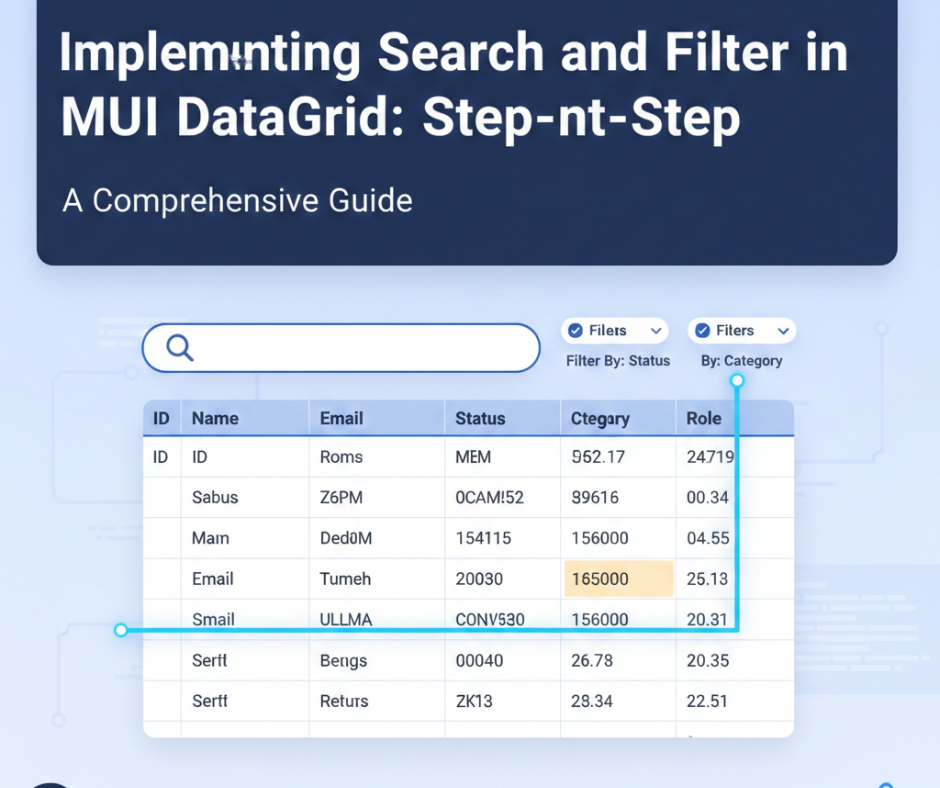Expand the Filters chevron above Filter By: Status
Viewport: 940px width, 788px height.
pos(656,331)
